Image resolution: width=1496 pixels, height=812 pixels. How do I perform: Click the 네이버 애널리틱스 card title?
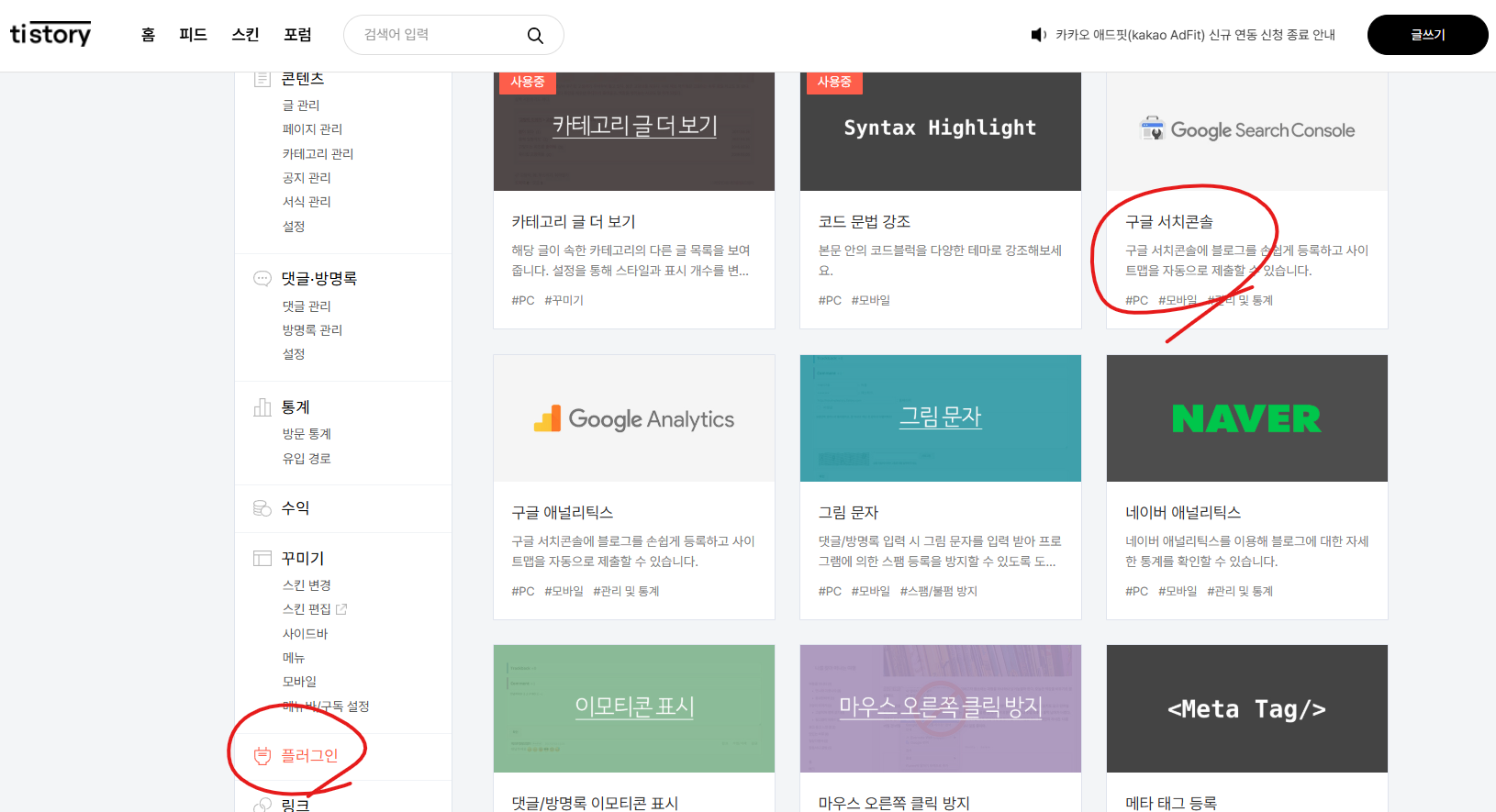1183,513
